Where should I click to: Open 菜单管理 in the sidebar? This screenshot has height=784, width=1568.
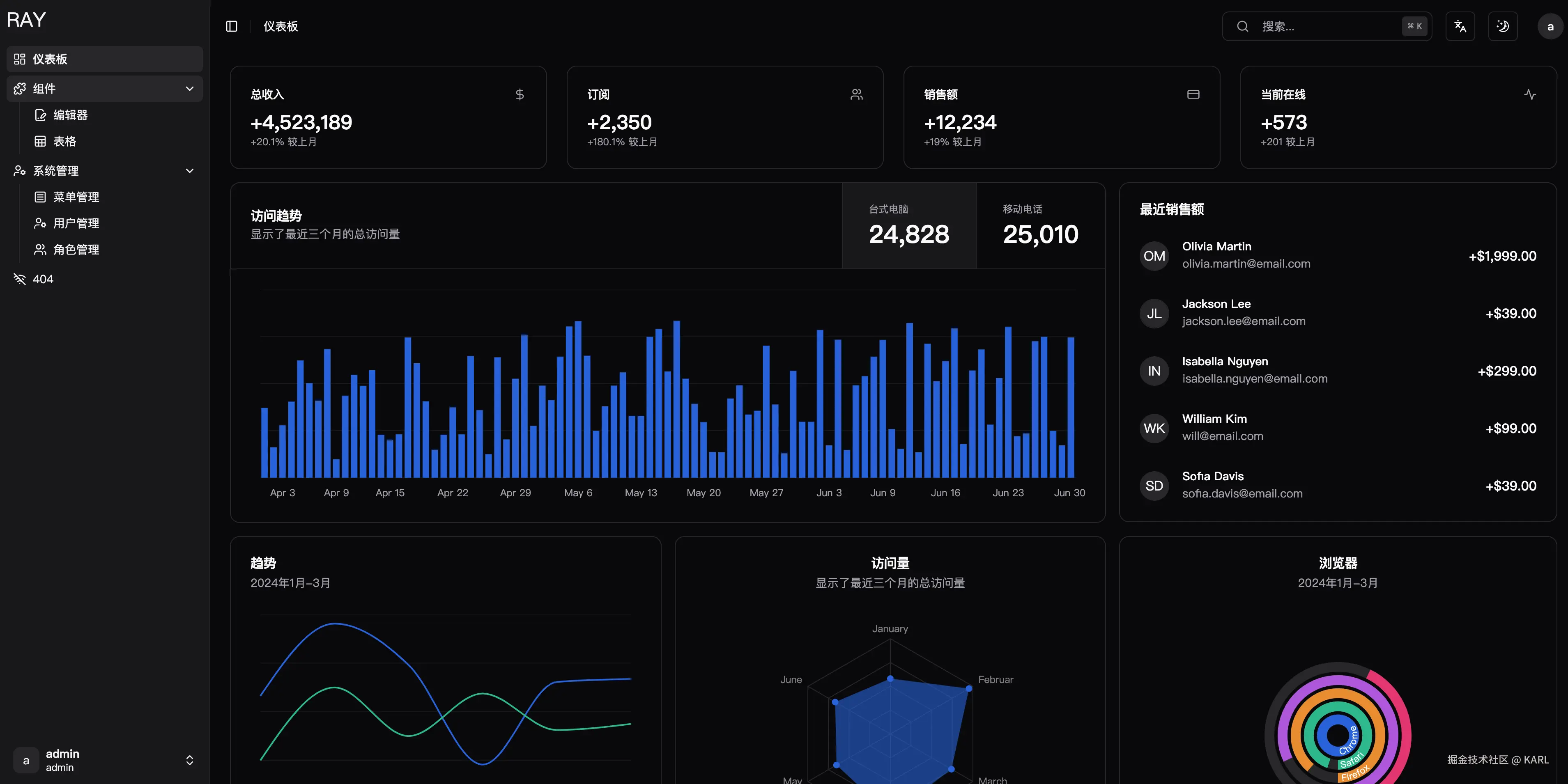click(x=76, y=197)
